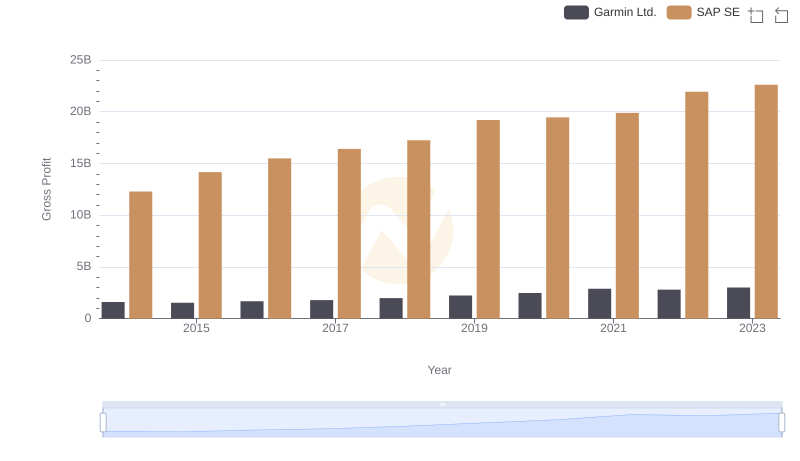Click the 2019 x-axis label

pyautogui.click(x=474, y=328)
